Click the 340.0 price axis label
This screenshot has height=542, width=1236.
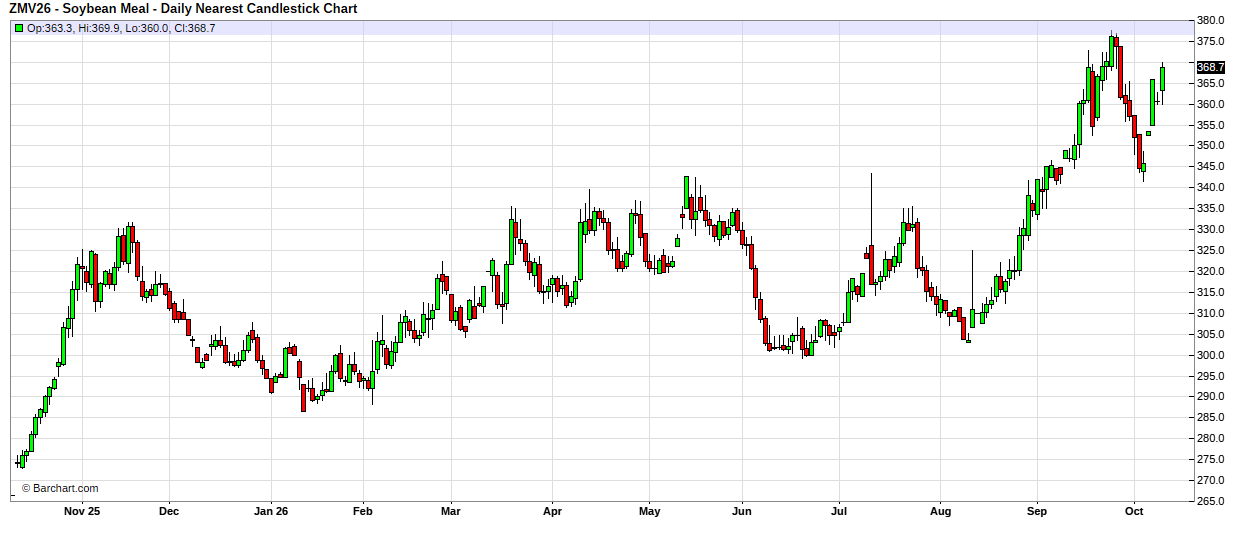pyautogui.click(x=1211, y=188)
